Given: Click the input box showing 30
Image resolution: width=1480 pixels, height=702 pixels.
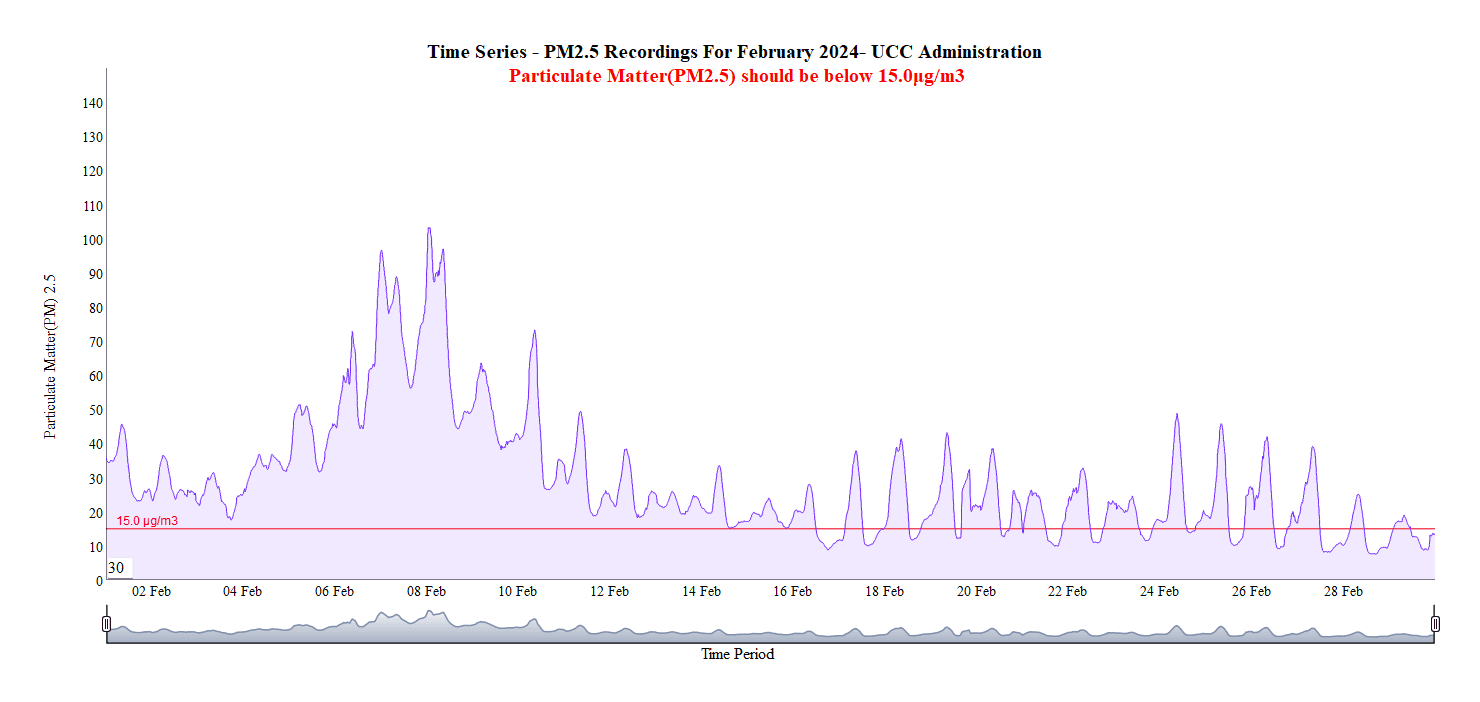Looking at the screenshot, I should pos(119,568).
